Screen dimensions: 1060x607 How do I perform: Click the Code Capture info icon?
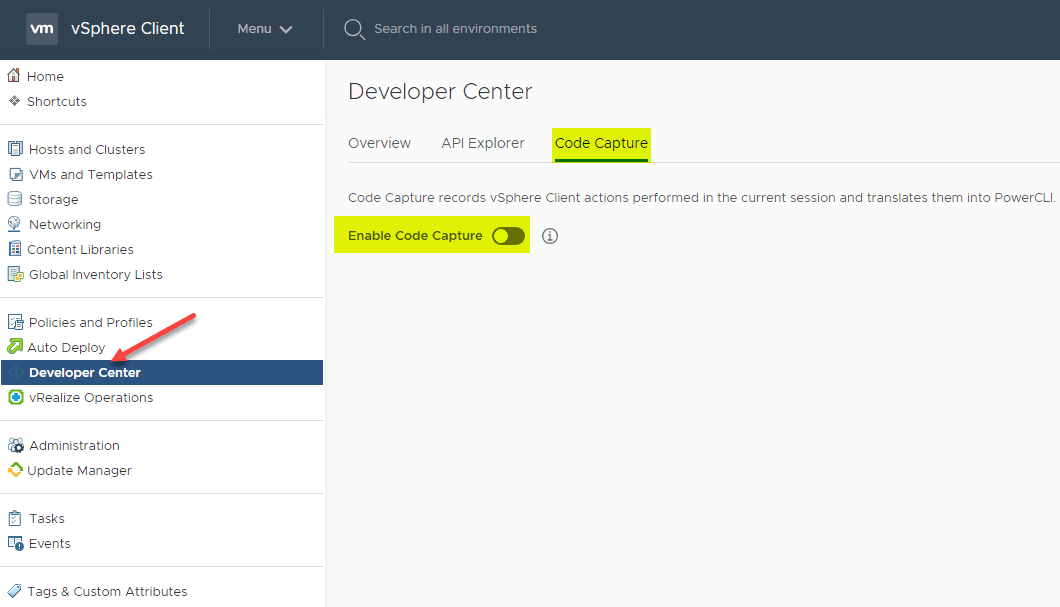[550, 236]
